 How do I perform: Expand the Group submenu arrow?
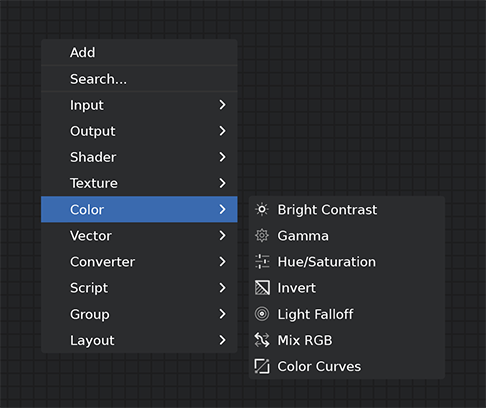point(223,314)
